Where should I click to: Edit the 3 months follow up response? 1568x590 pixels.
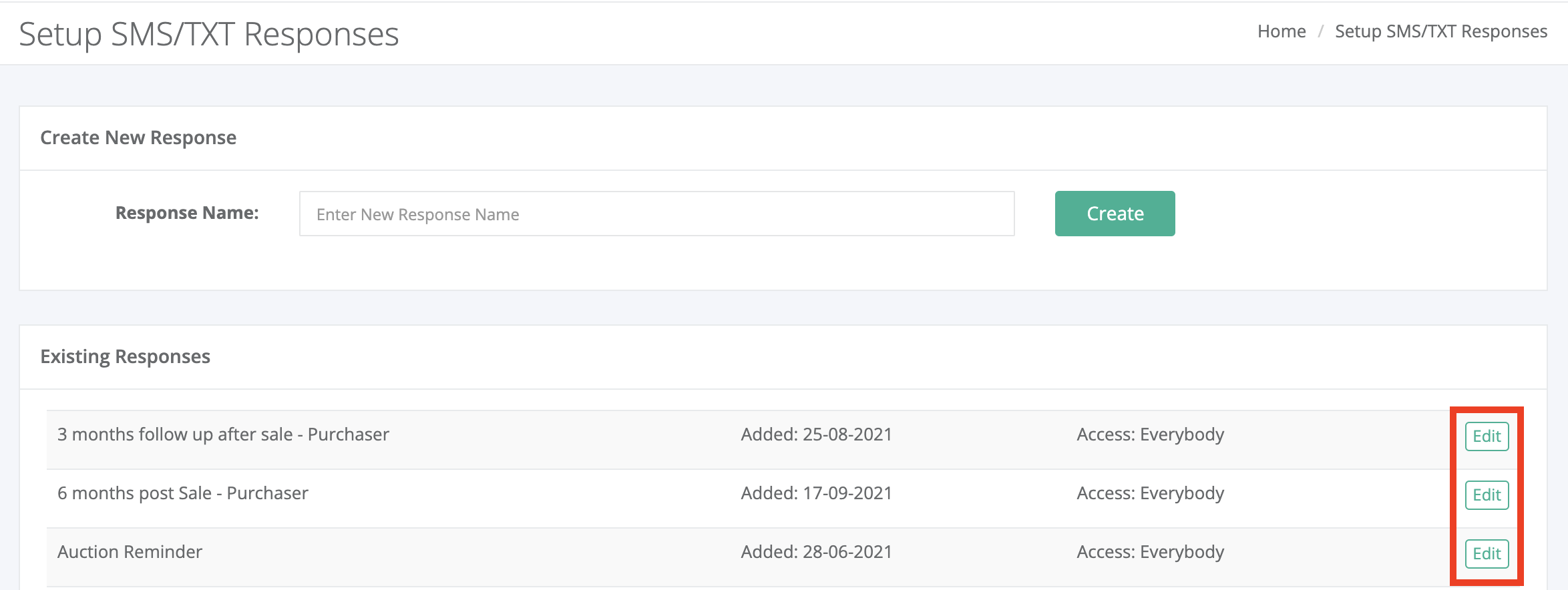(x=1487, y=436)
